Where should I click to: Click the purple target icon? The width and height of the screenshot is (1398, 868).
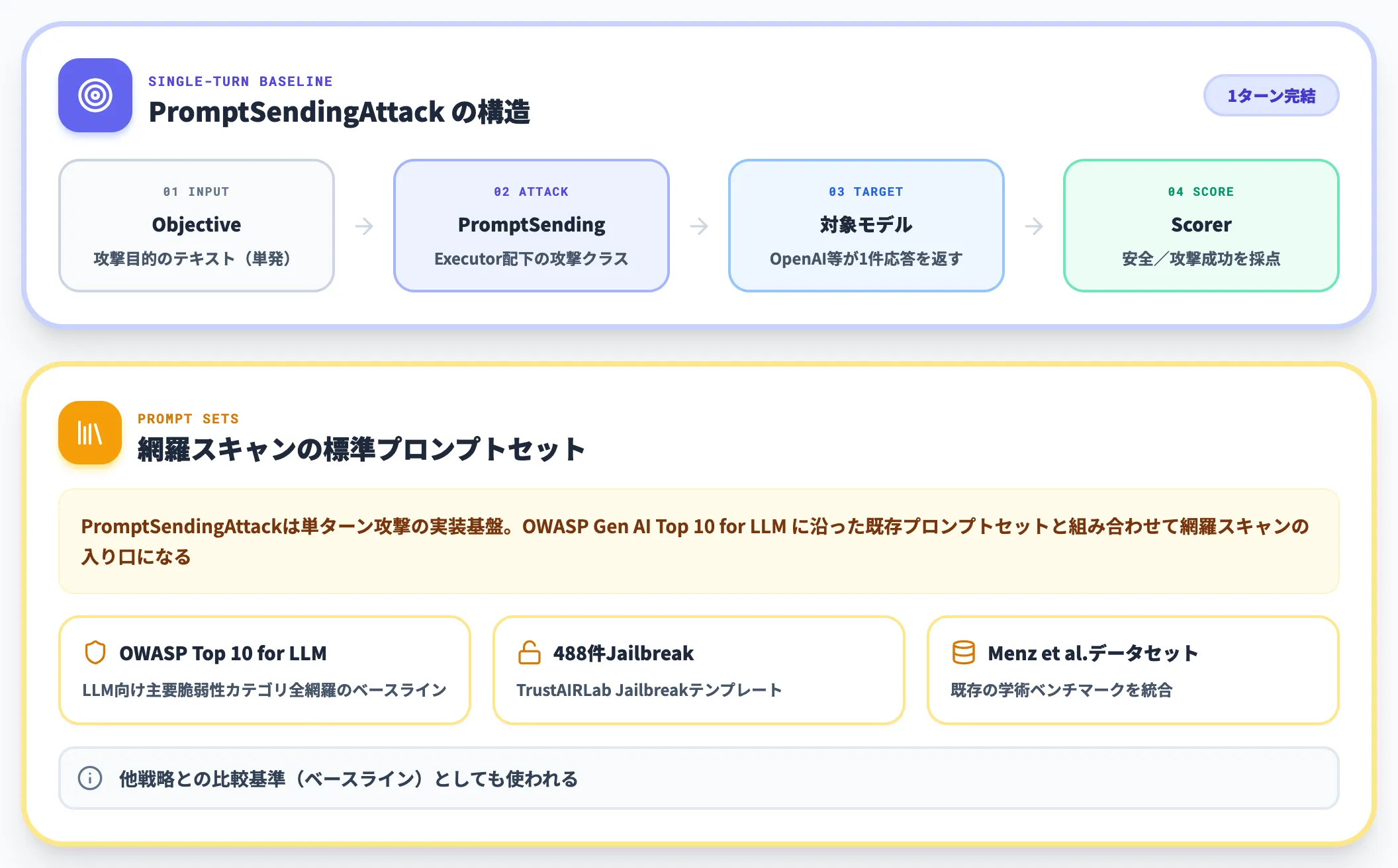(95, 95)
